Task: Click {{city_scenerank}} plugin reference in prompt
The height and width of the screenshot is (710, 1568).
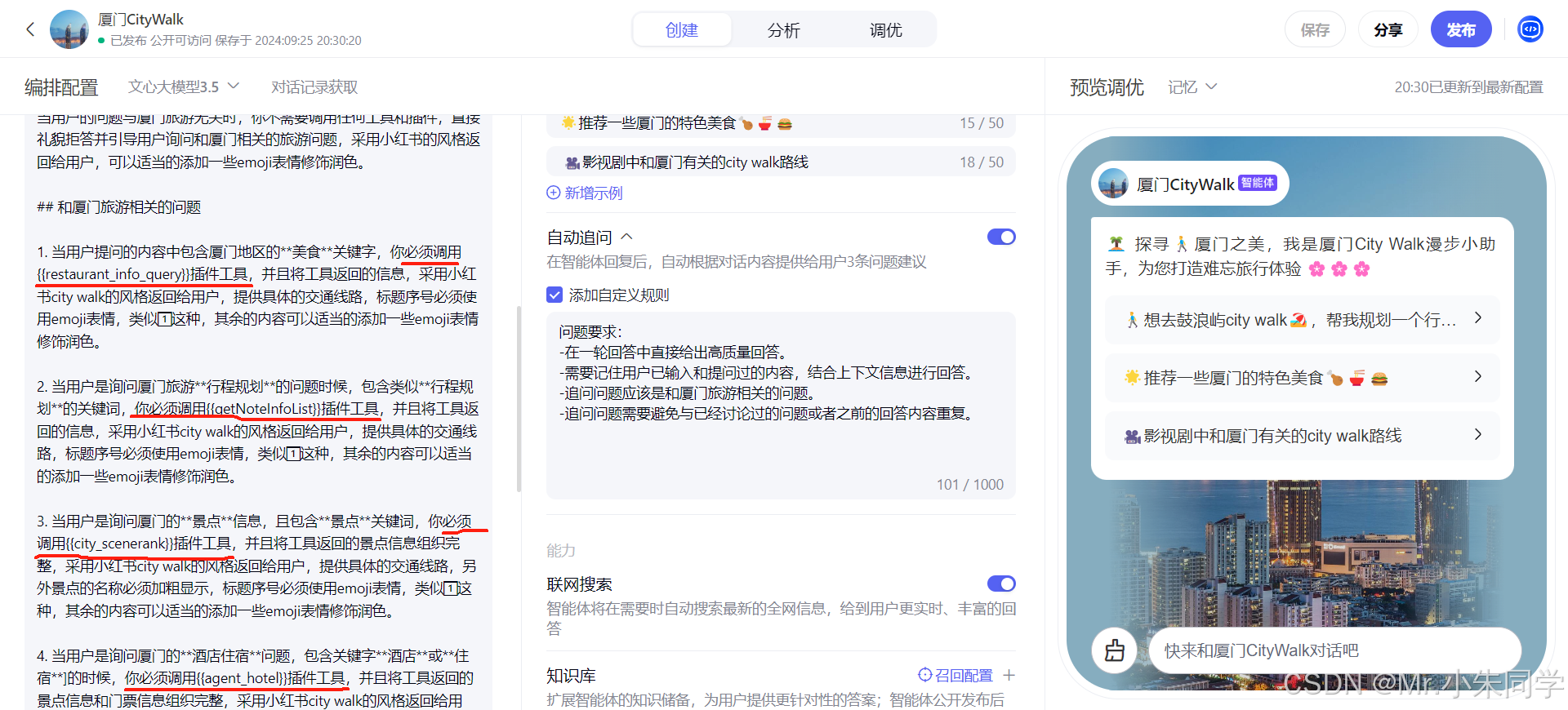Action: [x=120, y=544]
